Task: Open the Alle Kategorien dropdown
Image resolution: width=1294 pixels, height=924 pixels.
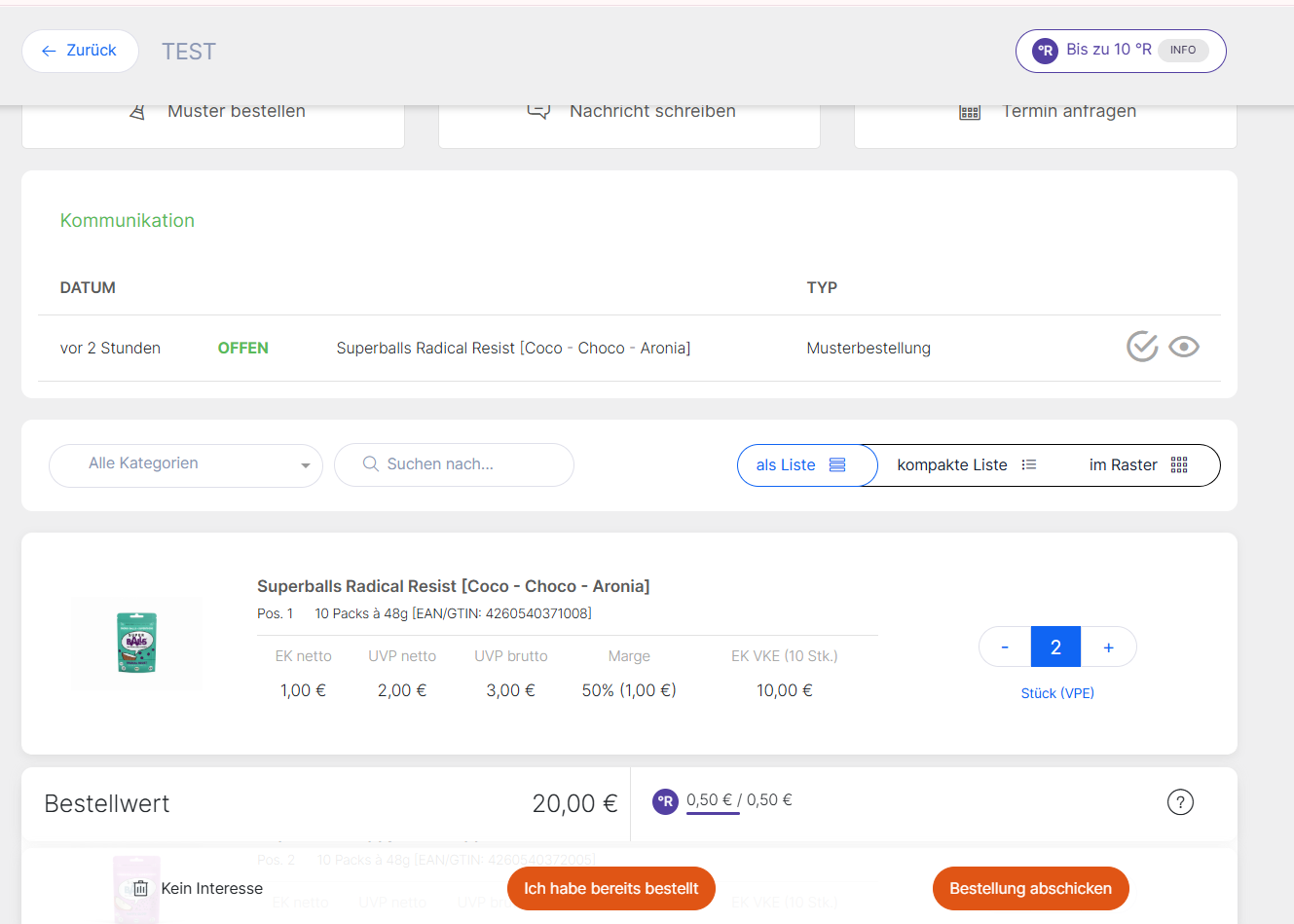Action: (185, 464)
